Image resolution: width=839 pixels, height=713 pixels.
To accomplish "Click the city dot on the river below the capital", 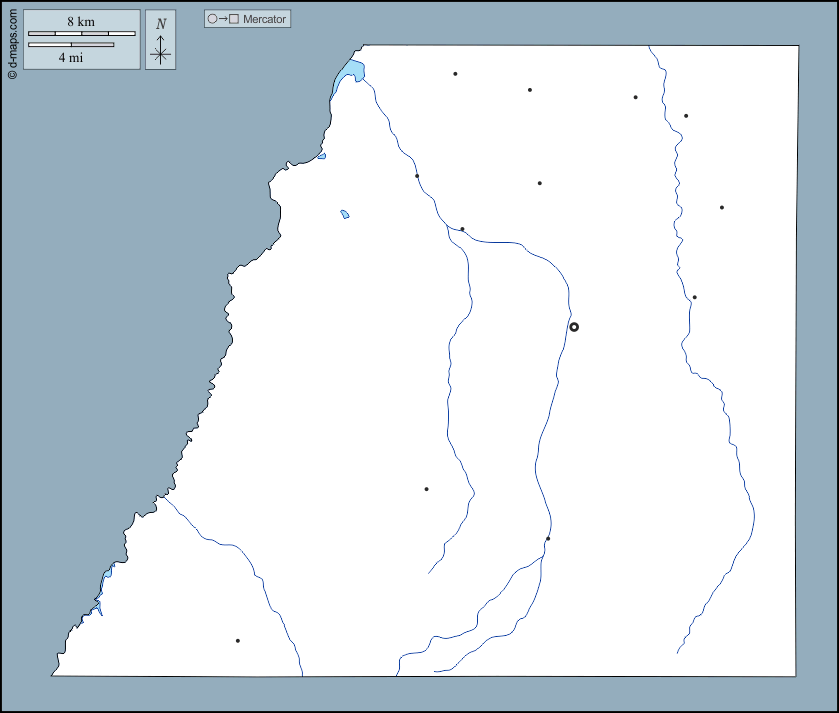I will point(548,539).
